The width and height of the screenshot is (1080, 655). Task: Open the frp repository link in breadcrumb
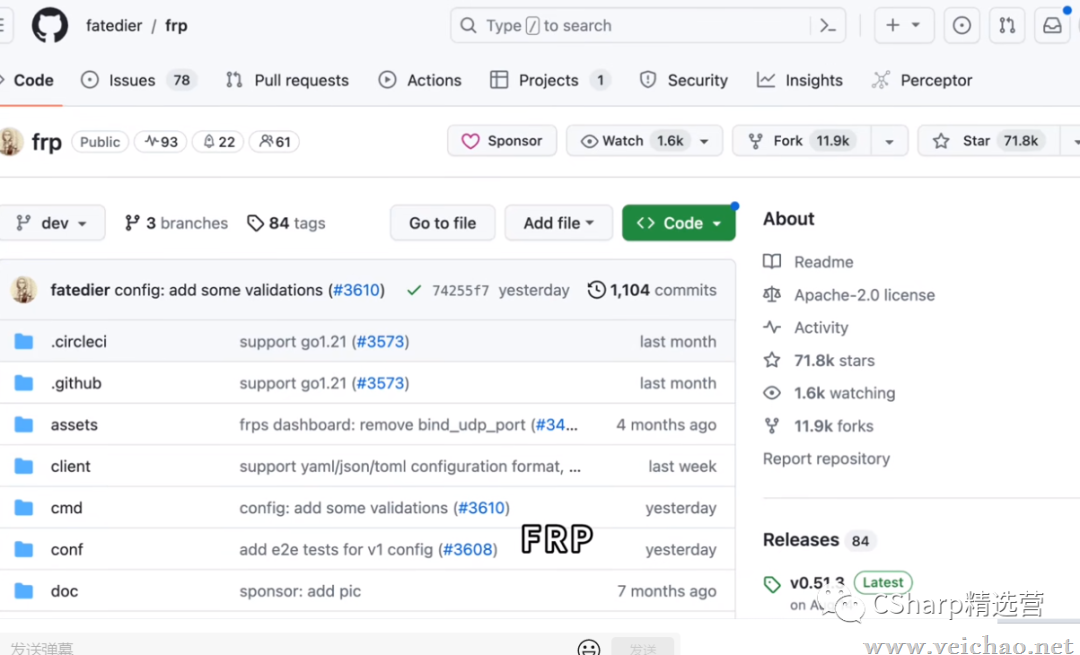click(x=176, y=25)
